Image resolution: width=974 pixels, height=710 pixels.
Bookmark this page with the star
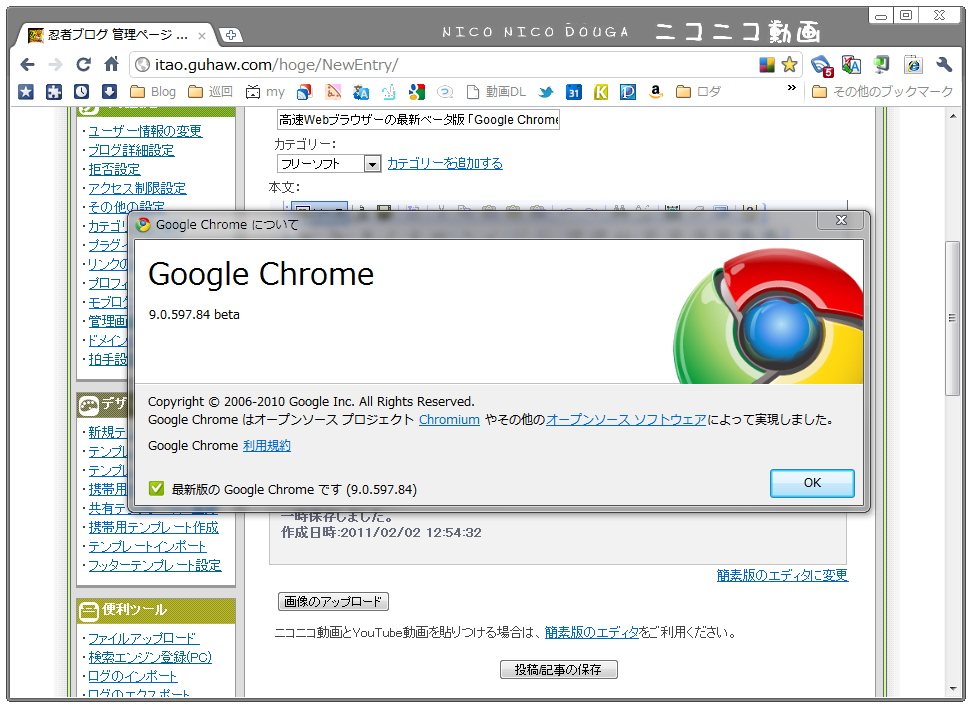pos(790,65)
